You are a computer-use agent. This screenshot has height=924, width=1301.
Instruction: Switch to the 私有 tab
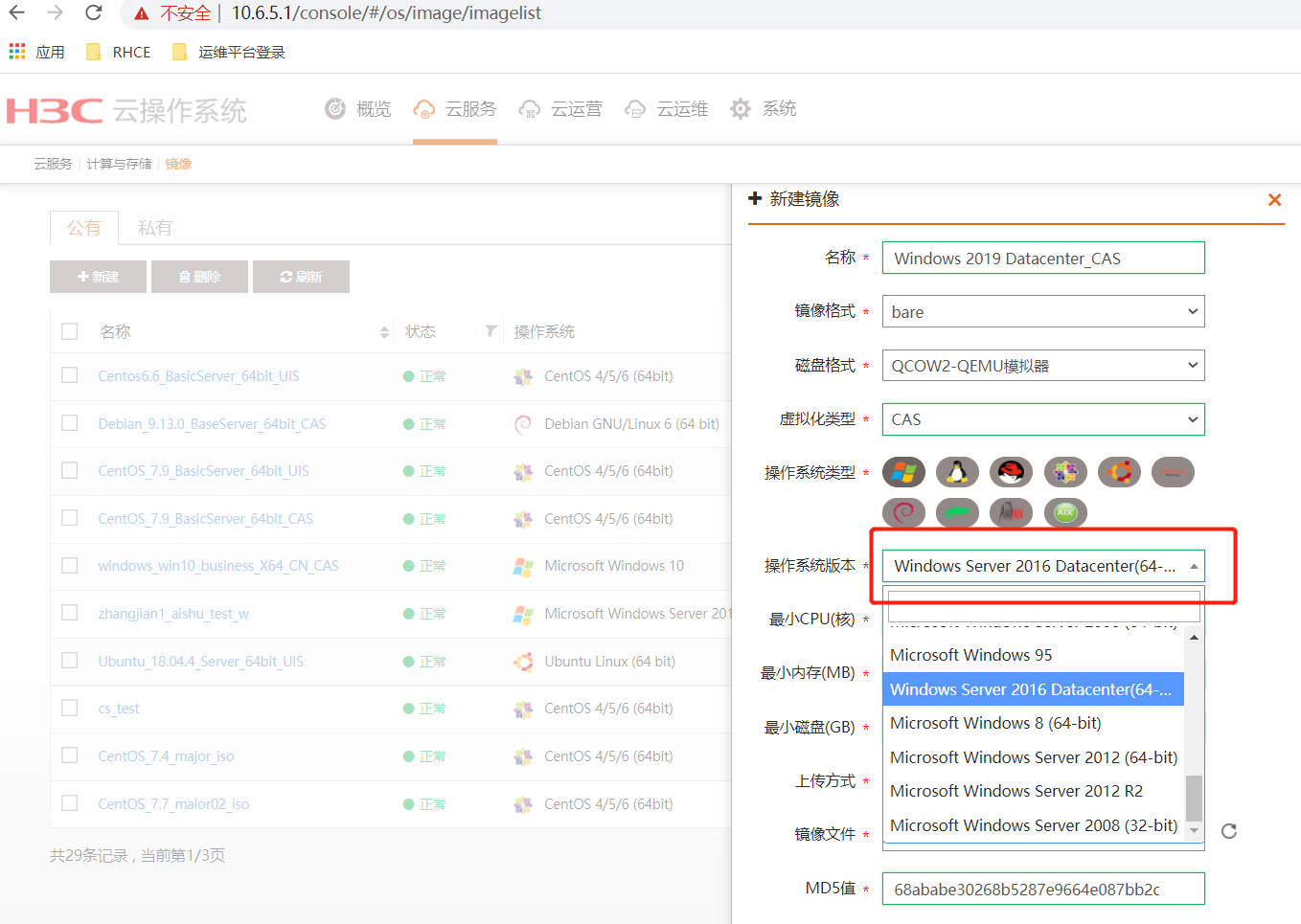155,228
